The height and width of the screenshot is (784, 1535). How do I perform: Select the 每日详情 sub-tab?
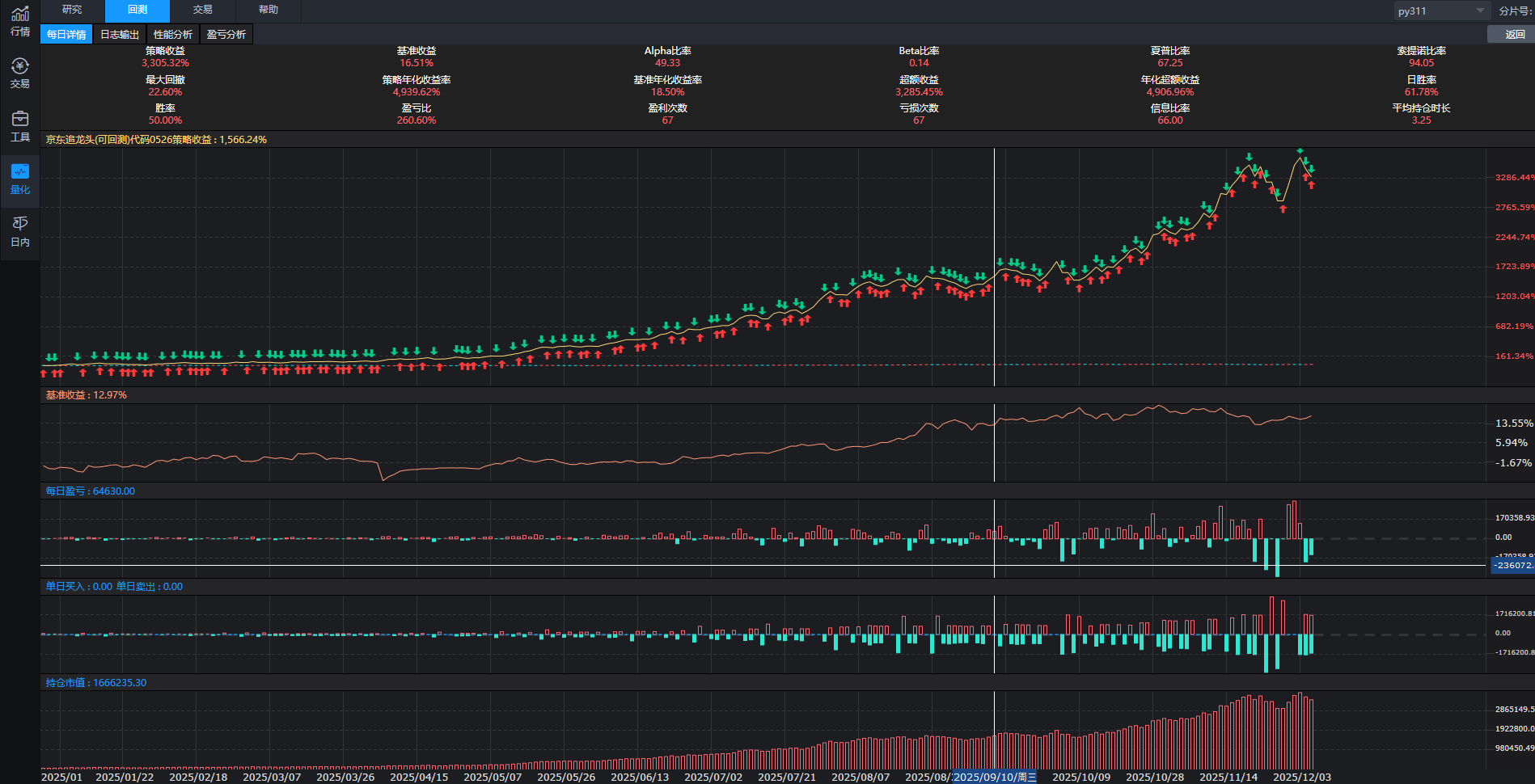(x=66, y=34)
